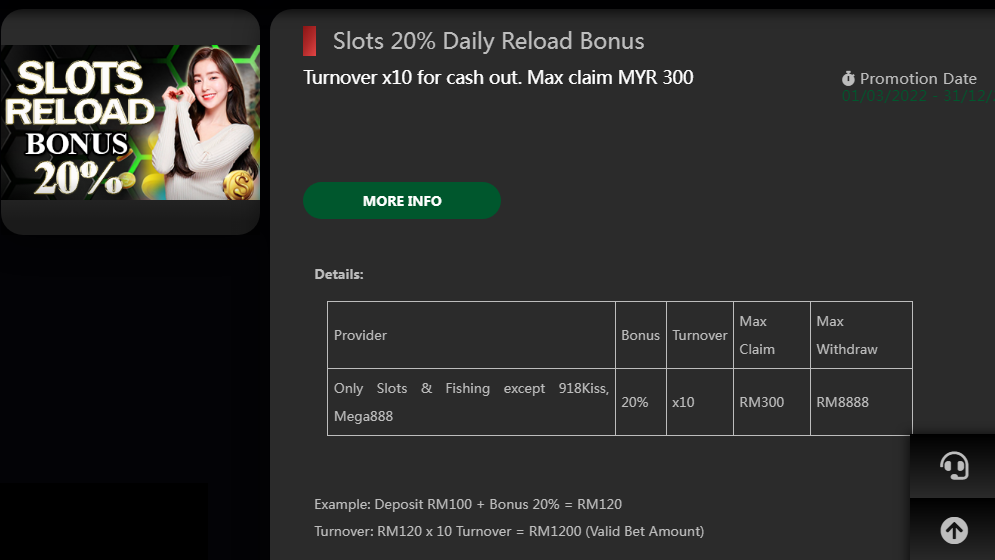Click the gold dollar coin on banner
Image resolution: width=995 pixels, height=560 pixels.
(x=239, y=184)
